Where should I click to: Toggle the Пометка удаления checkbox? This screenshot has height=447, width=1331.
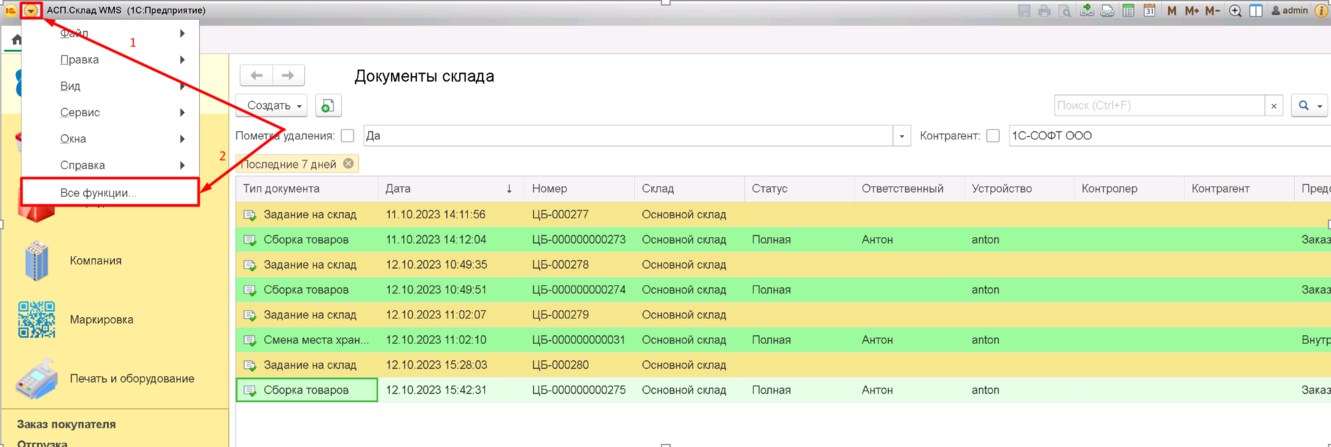[x=347, y=136]
